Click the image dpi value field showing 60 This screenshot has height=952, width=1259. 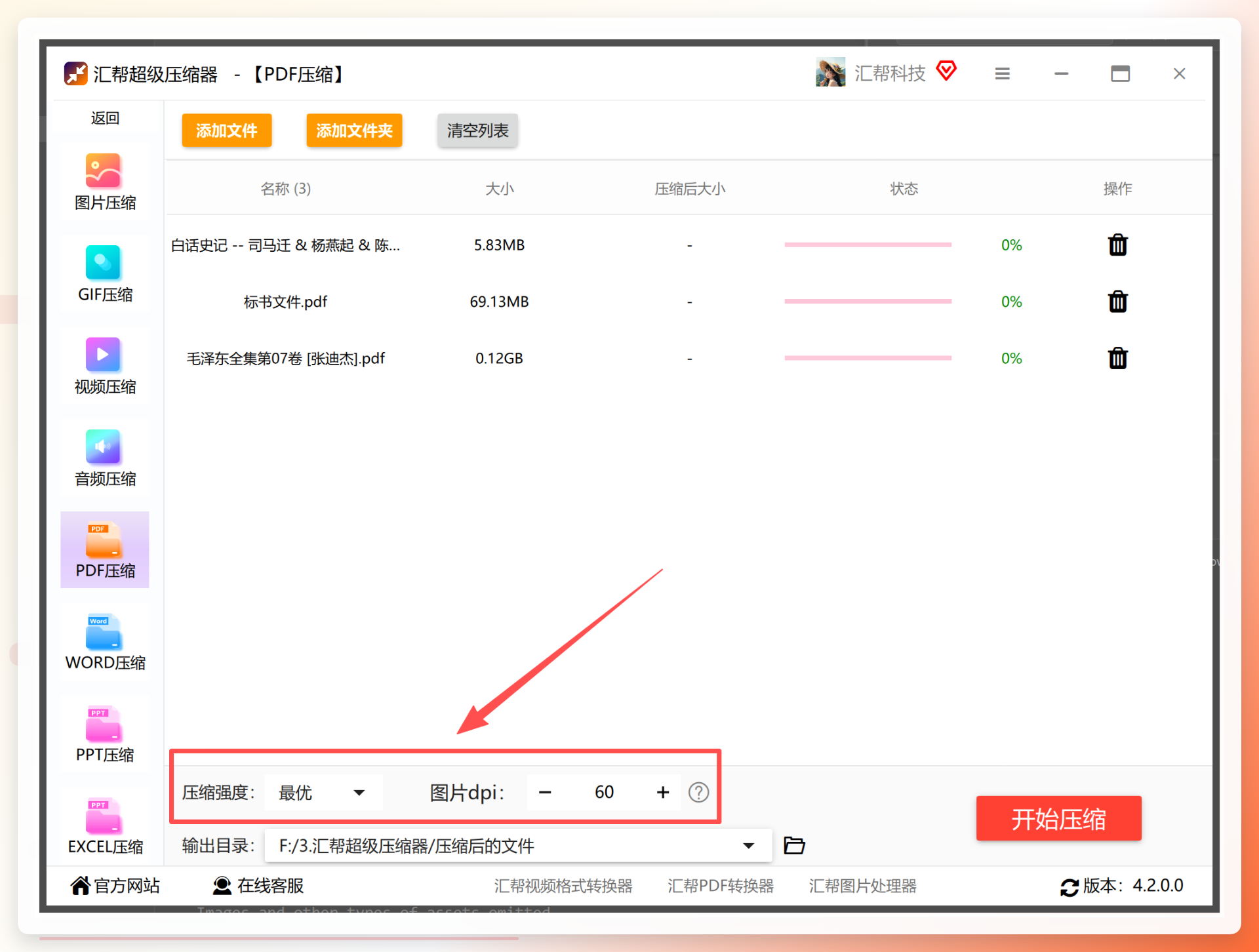[x=604, y=793]
